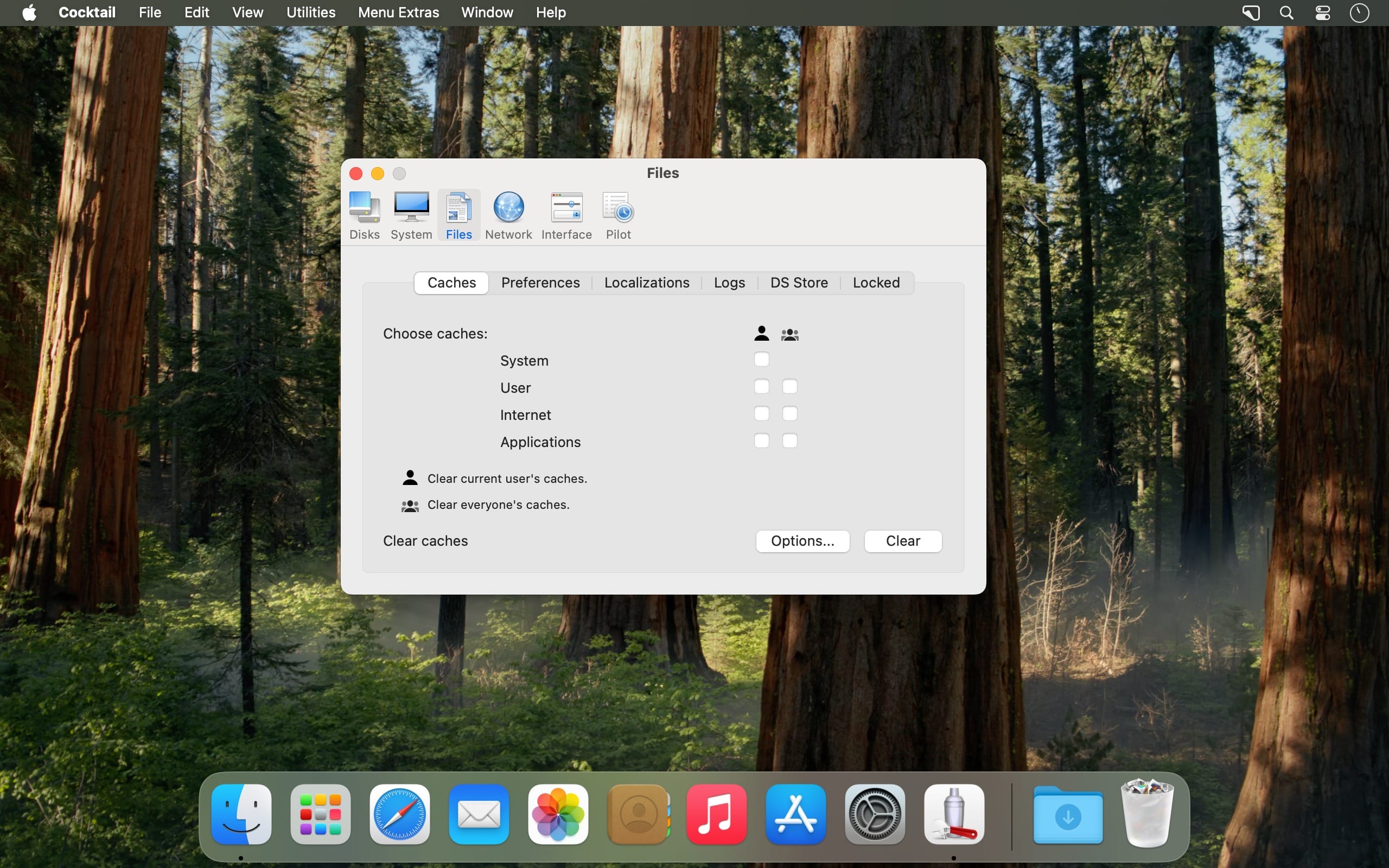Screen dimensions: 1389x868
Task: Minimize the Files window
Action: pyautogui.click(x=378, y=174)
